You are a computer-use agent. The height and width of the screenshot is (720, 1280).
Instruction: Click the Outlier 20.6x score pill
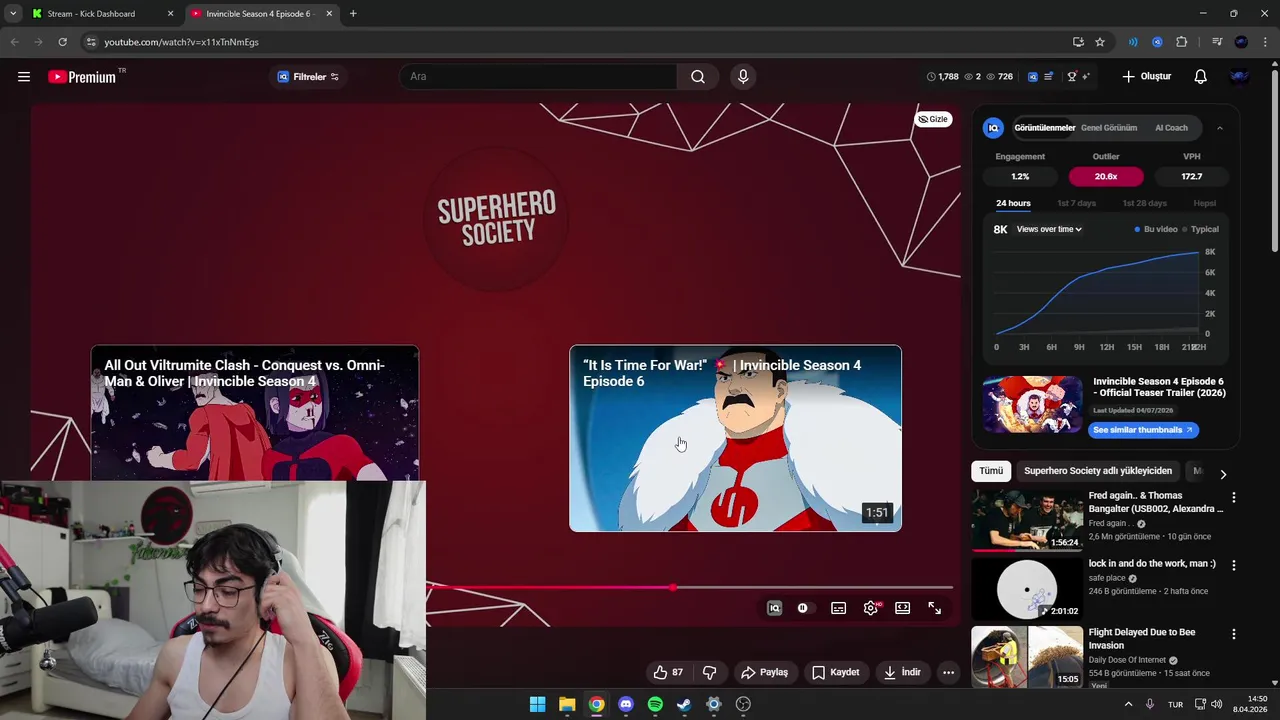point(1106,176)
